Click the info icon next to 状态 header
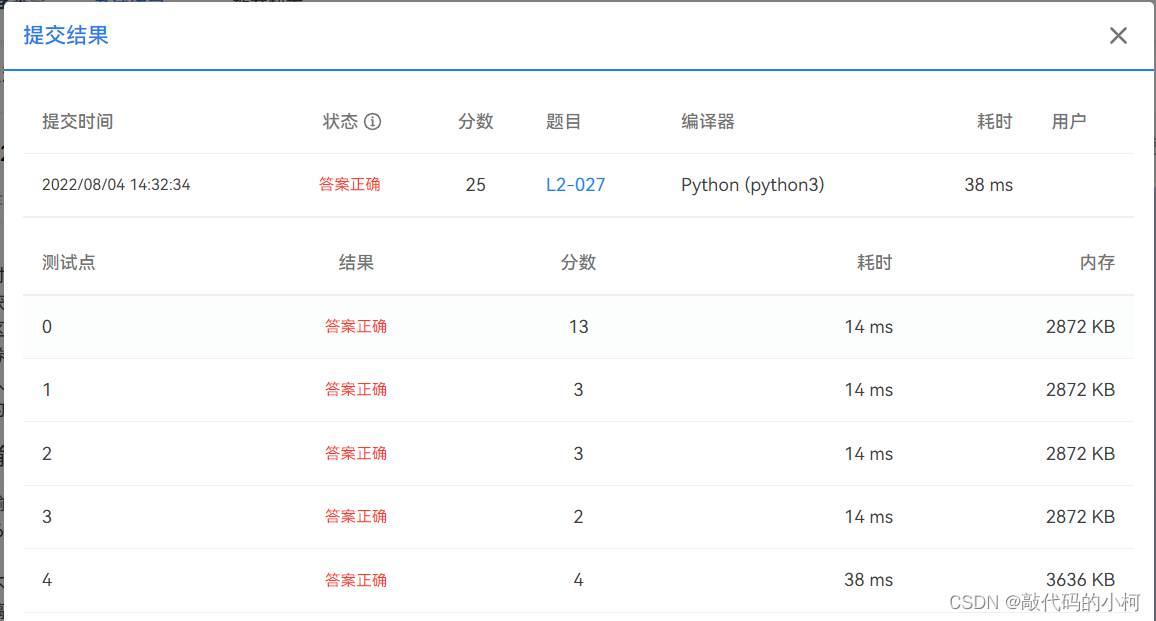Viewport: 1156px width, 621px height. click(373, 121)
